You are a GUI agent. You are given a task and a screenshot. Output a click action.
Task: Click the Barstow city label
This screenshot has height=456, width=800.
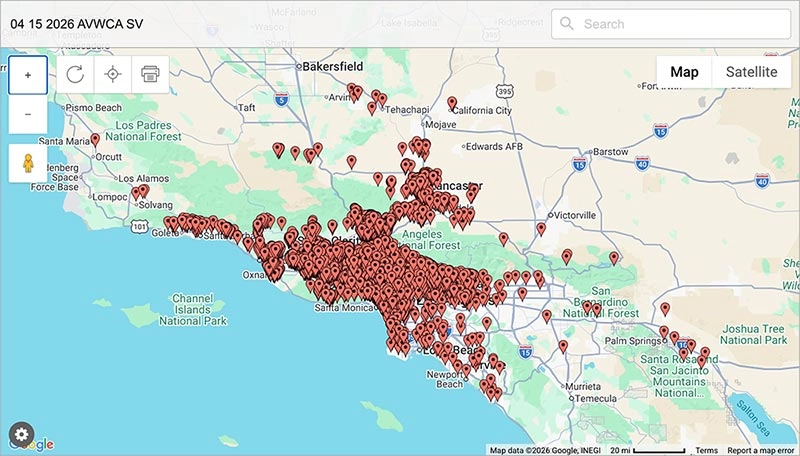pos(611,152)
